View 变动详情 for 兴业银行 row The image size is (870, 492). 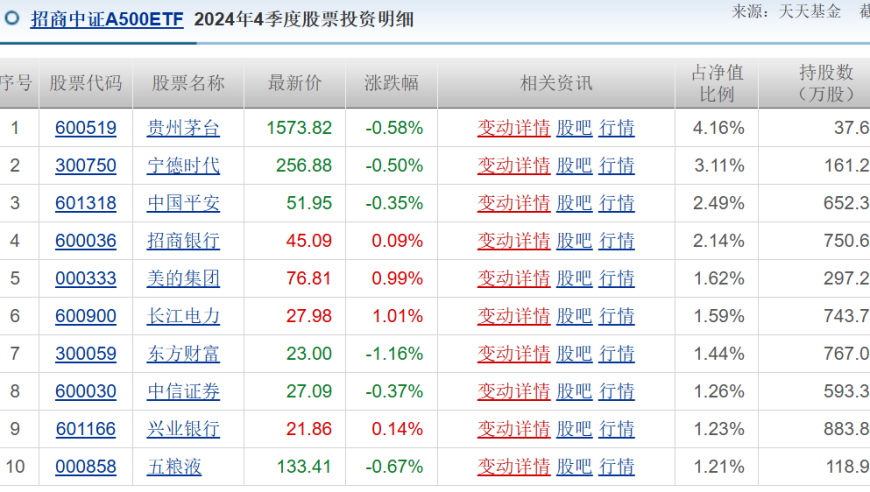tap(514, 429)
